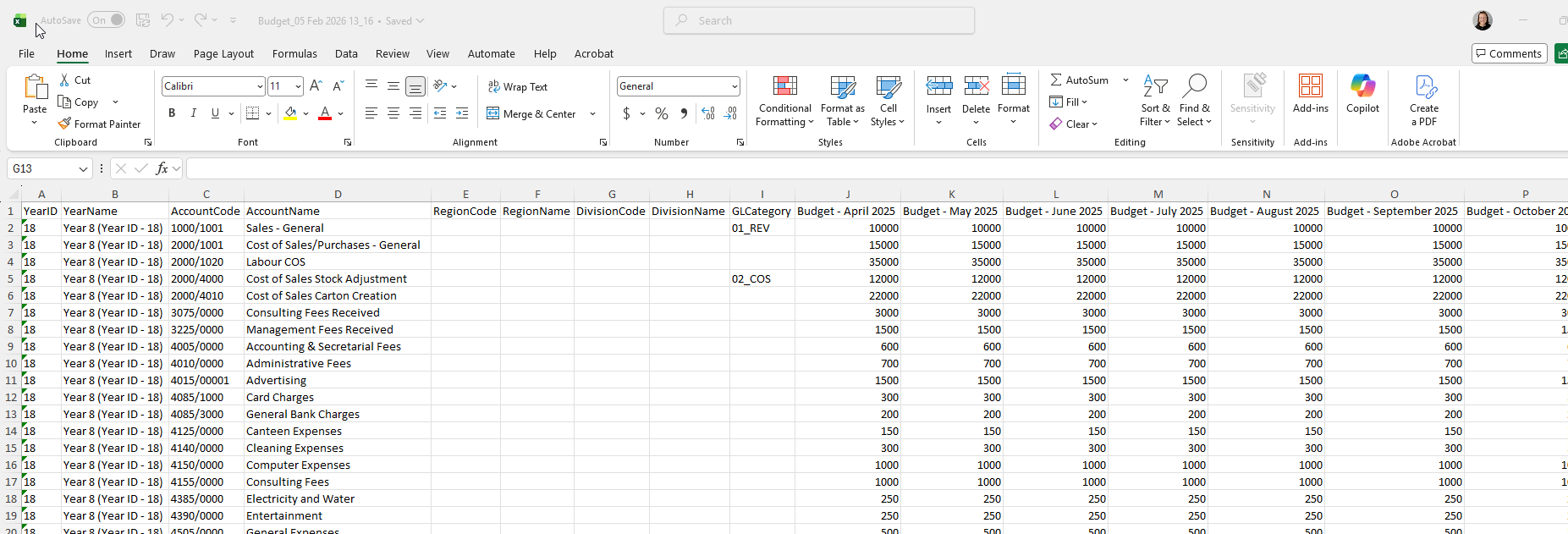Apply percent style format

662,113
